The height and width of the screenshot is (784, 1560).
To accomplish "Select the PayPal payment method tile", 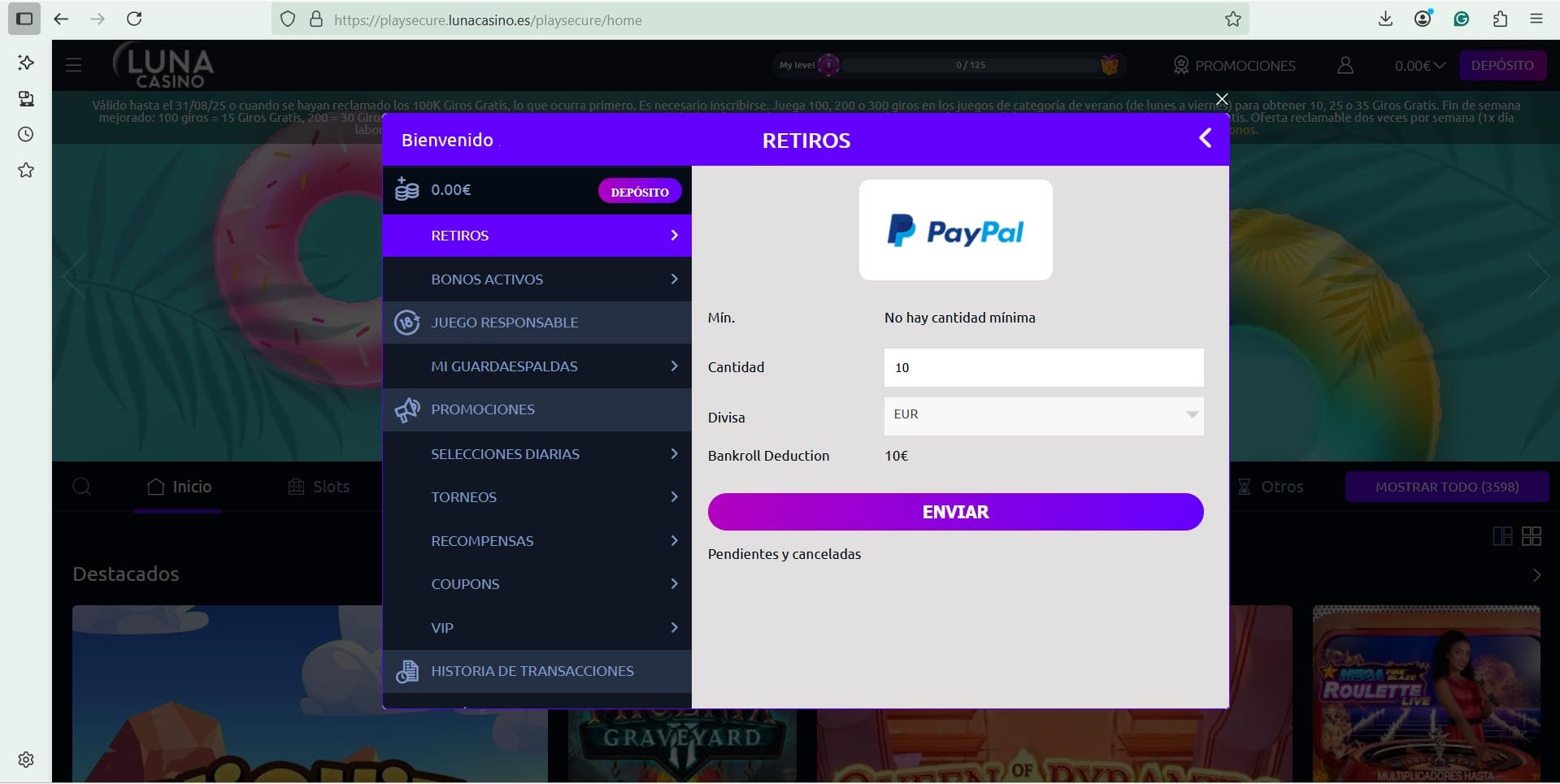I will pos(955,231).
